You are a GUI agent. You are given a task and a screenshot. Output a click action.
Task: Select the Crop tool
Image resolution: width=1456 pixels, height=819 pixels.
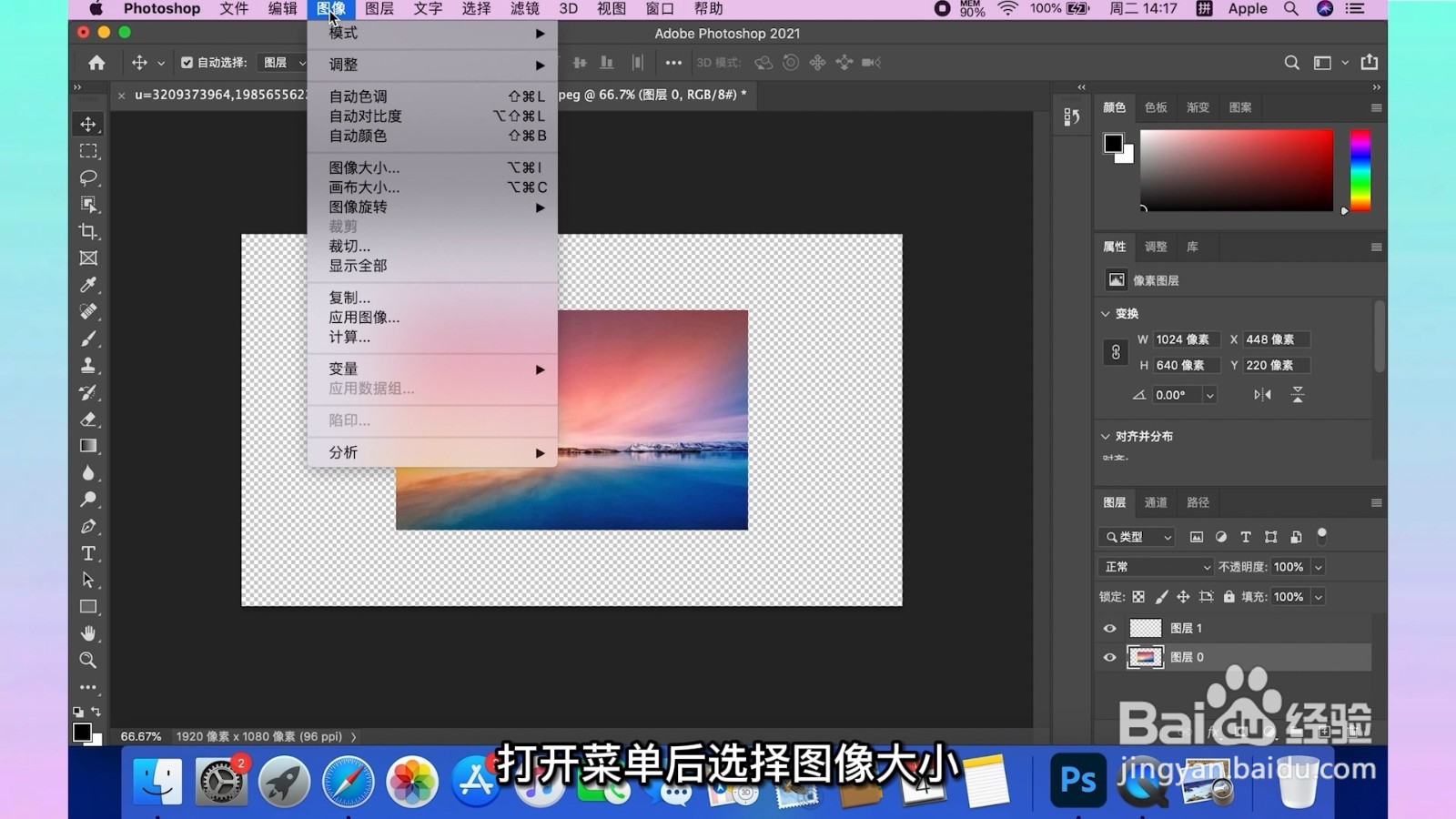(x=87, y=232)
